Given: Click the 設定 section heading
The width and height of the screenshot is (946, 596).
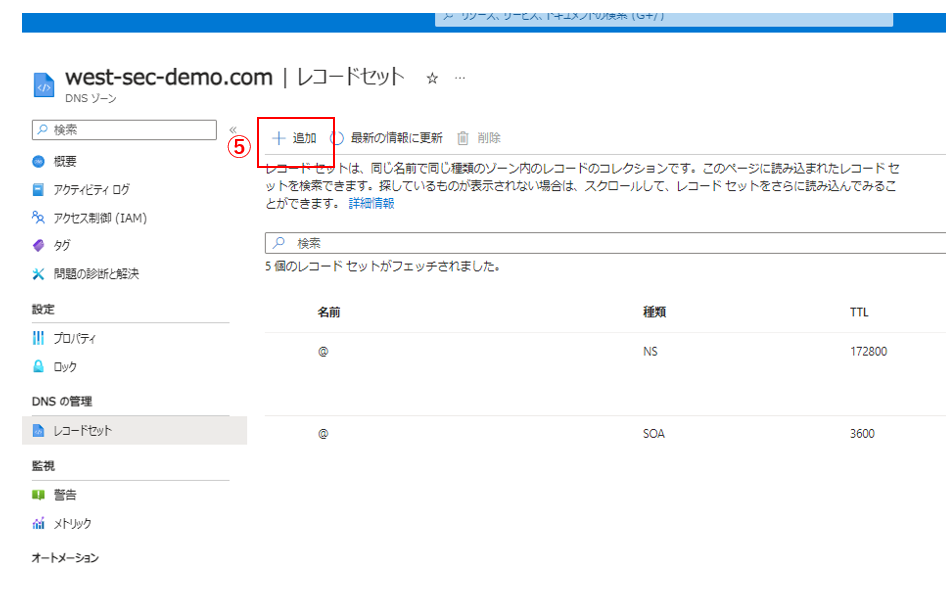Looking at the screenshot, I should tap(43, 309).
